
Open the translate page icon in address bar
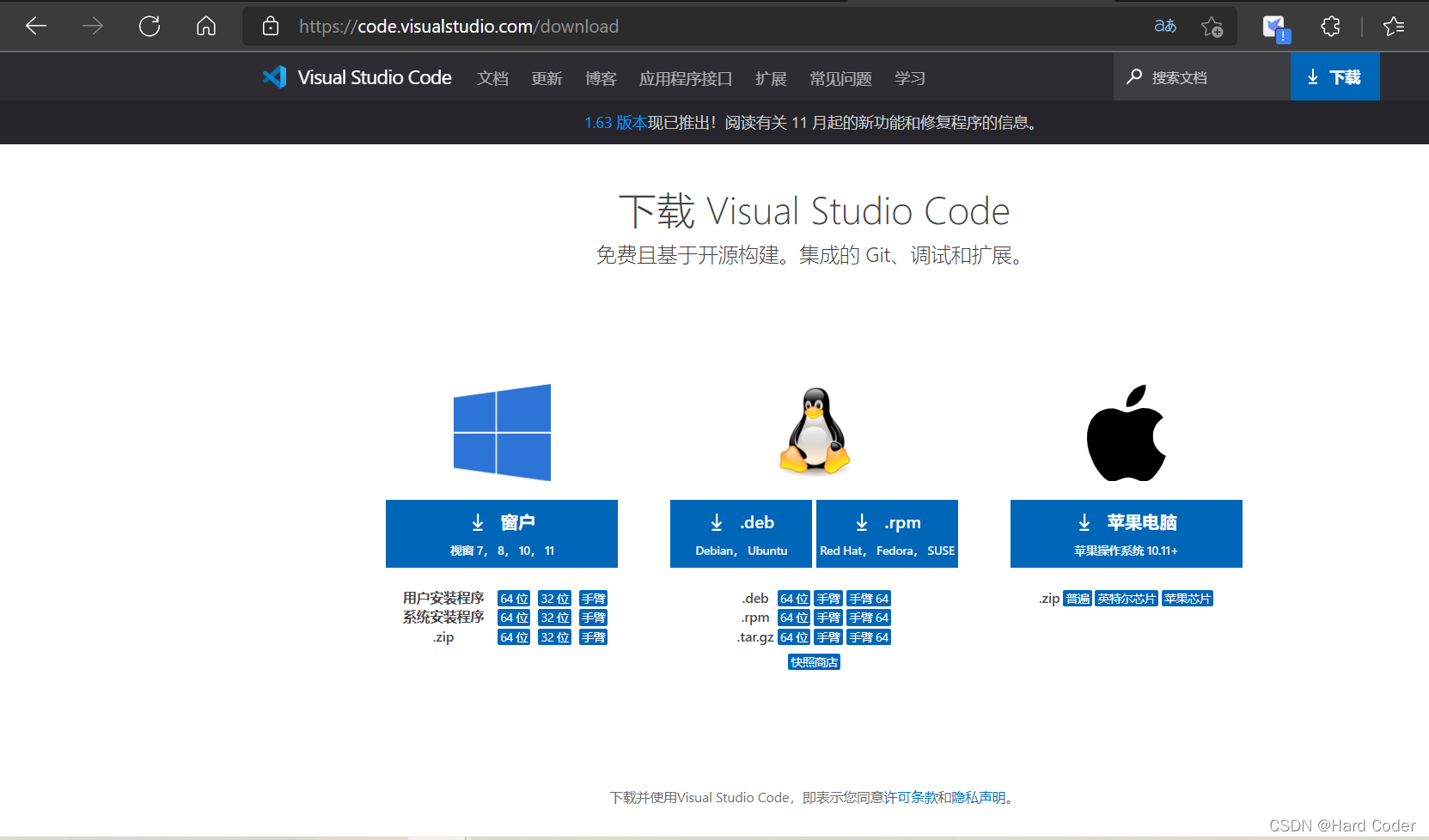[1165, 26]
